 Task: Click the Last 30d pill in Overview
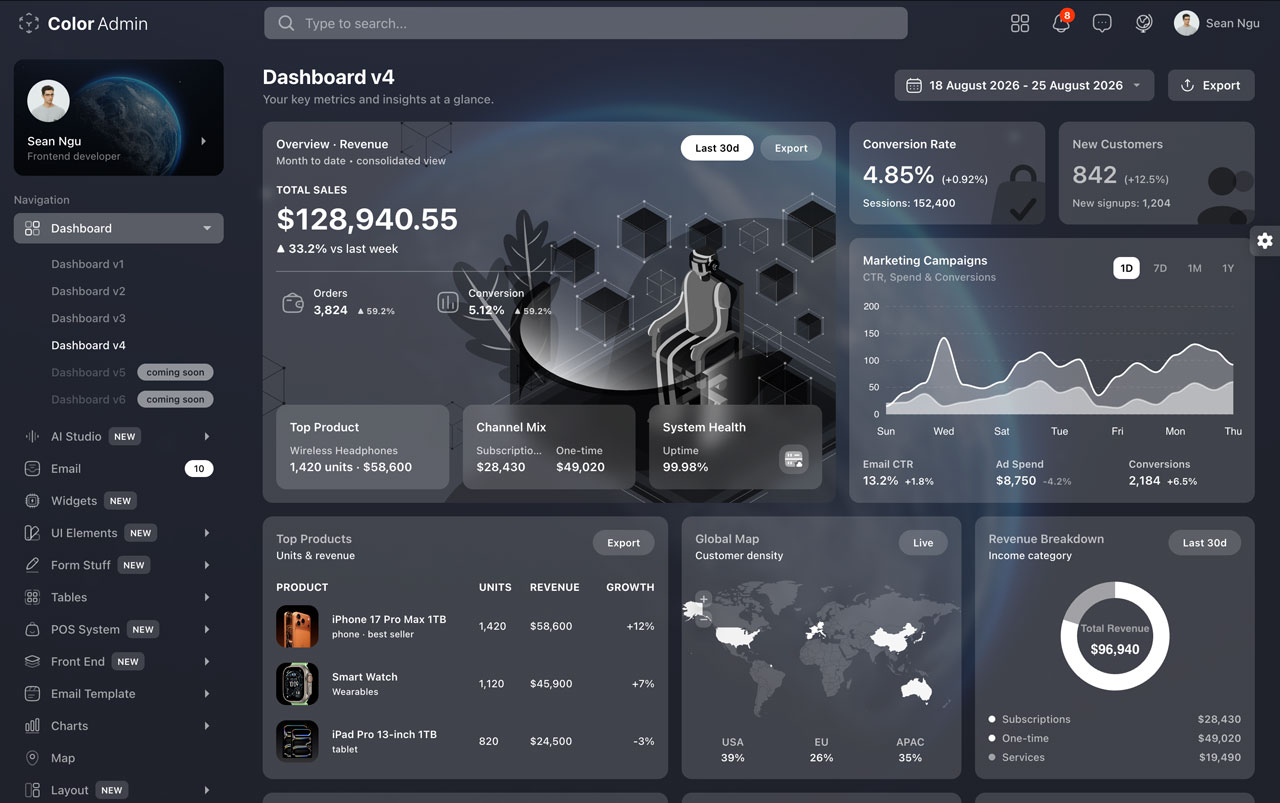click(717, 148)
